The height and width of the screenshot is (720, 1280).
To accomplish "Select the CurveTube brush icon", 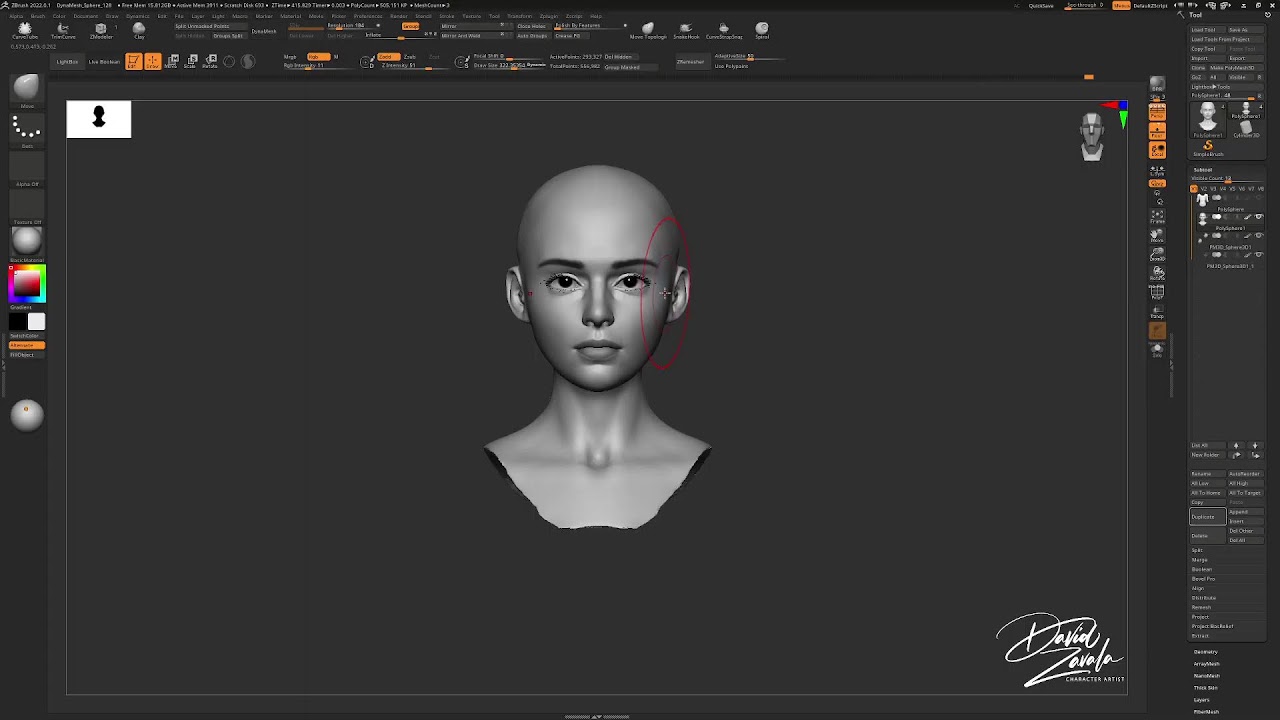I will coord(25,30).
